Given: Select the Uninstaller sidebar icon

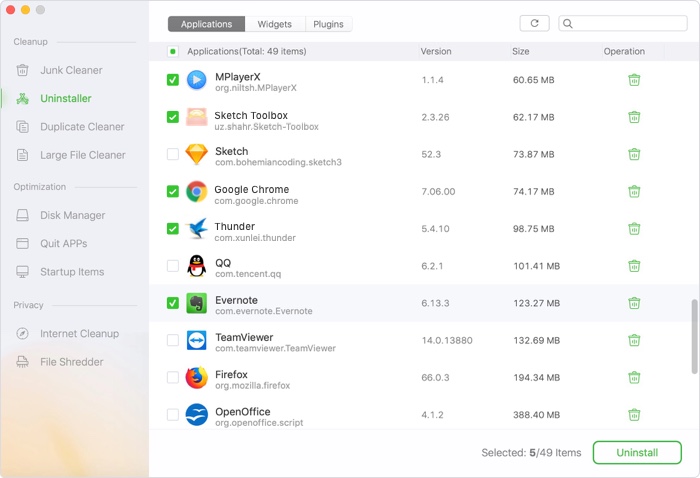Looking at the screenshot, I should click(22, 98).
